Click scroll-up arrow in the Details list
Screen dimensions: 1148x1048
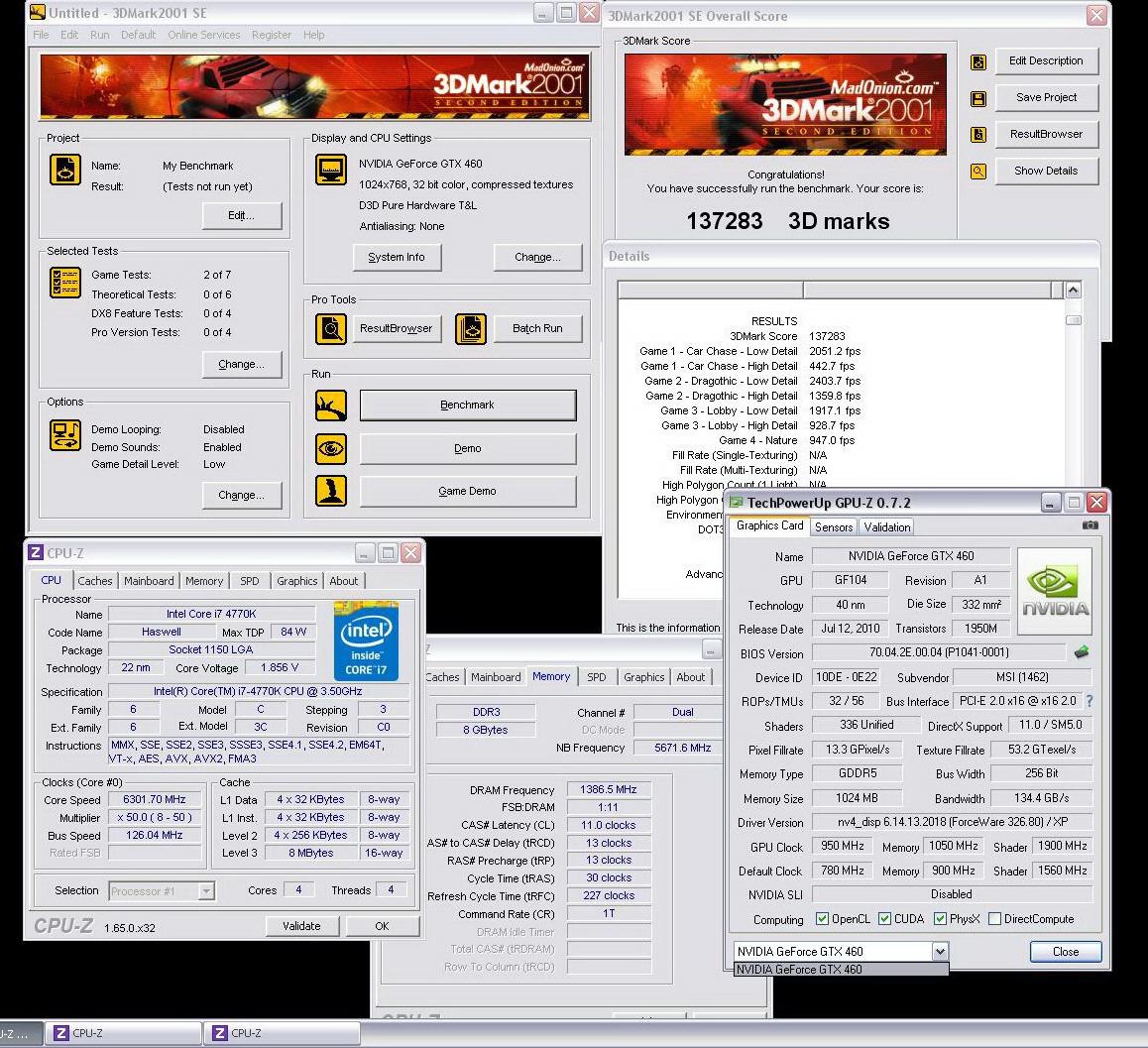point(1073,291)
